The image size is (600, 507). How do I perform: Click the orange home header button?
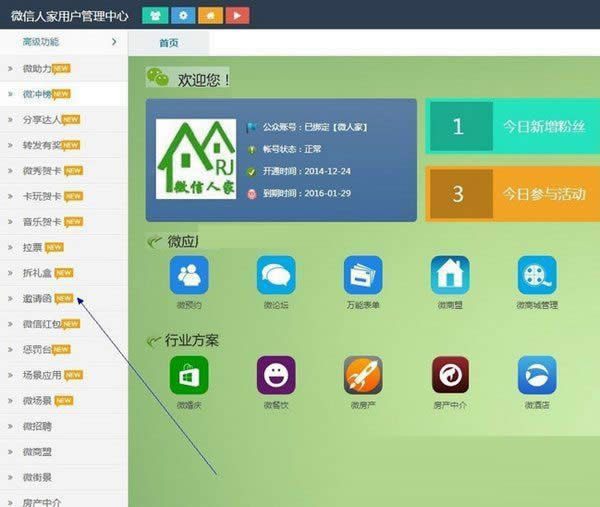209,15
